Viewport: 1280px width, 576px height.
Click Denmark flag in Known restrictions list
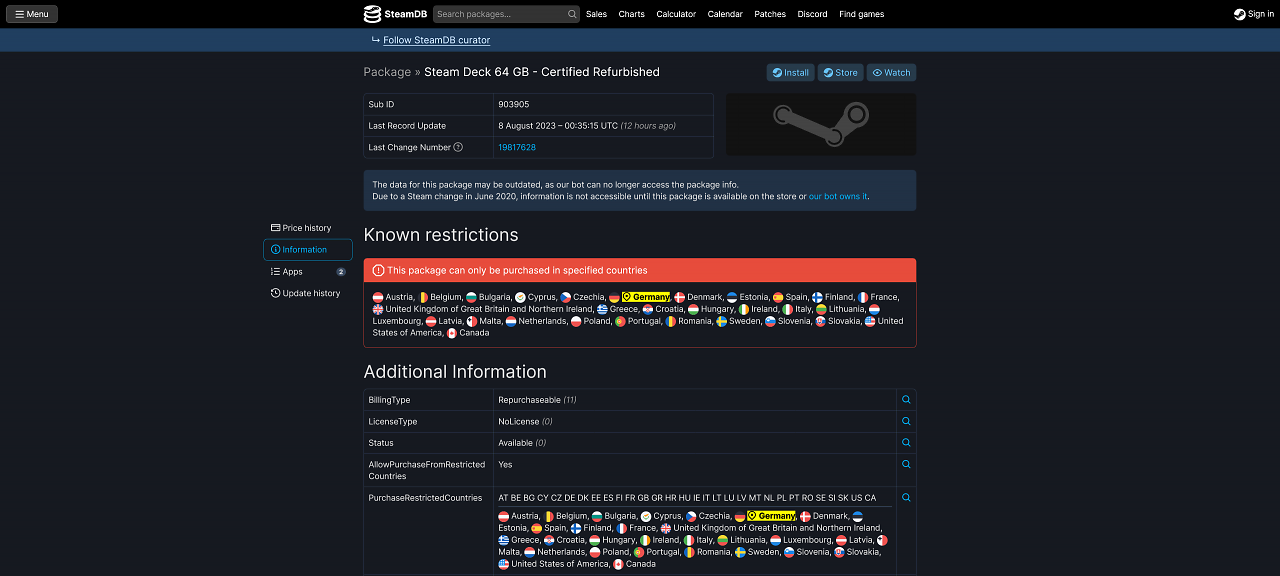click(x=679, y=297)
